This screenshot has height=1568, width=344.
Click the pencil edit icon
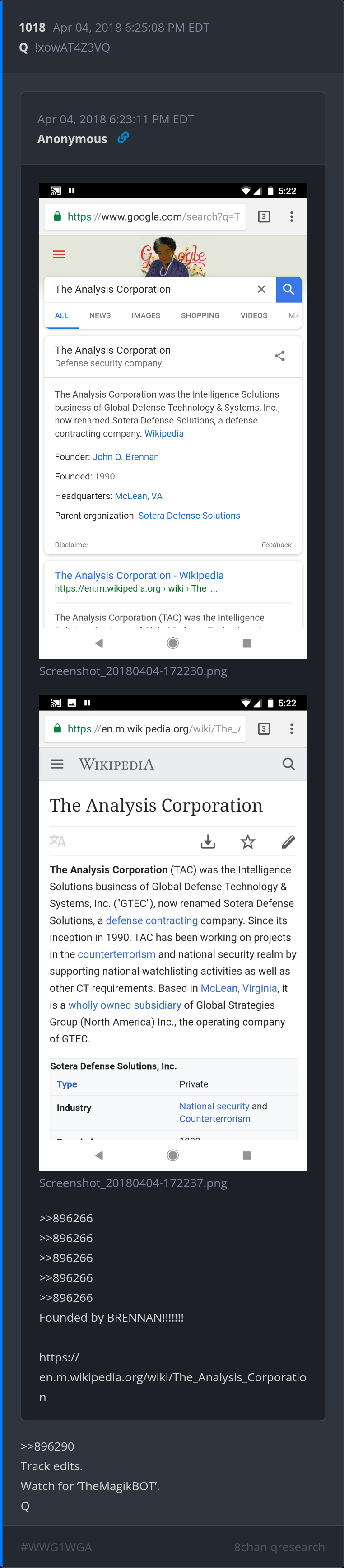(288, 841)
